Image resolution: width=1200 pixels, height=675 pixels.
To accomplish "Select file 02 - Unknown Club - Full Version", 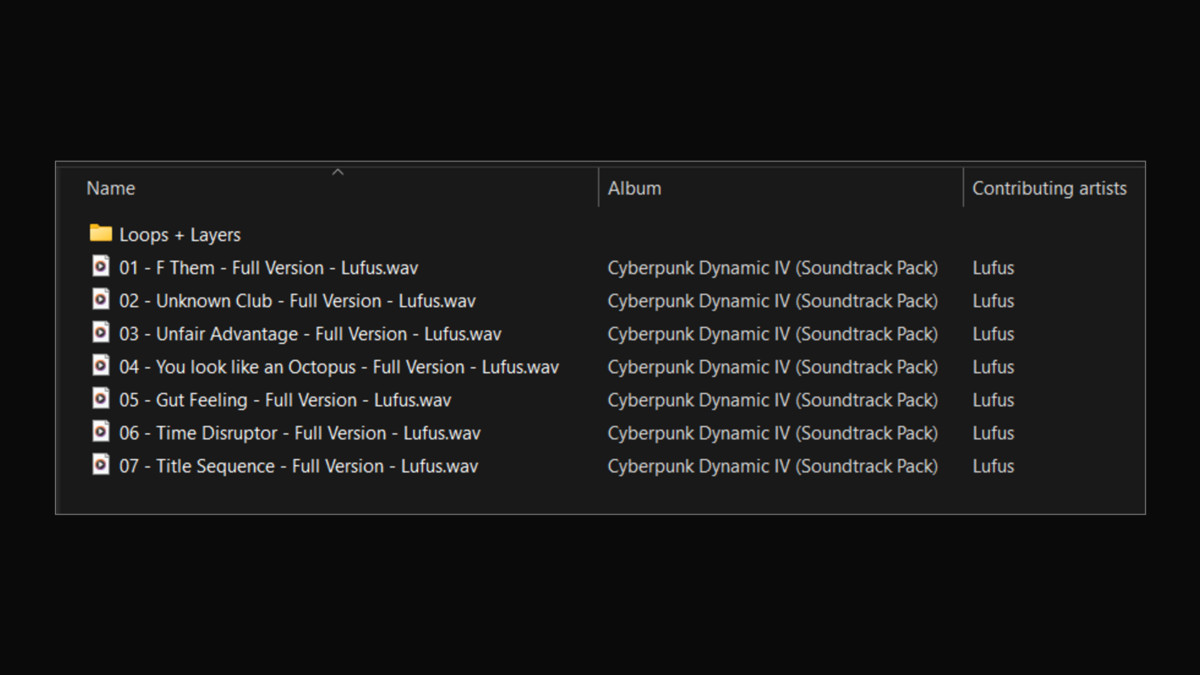I will click(x=297, y=301).
